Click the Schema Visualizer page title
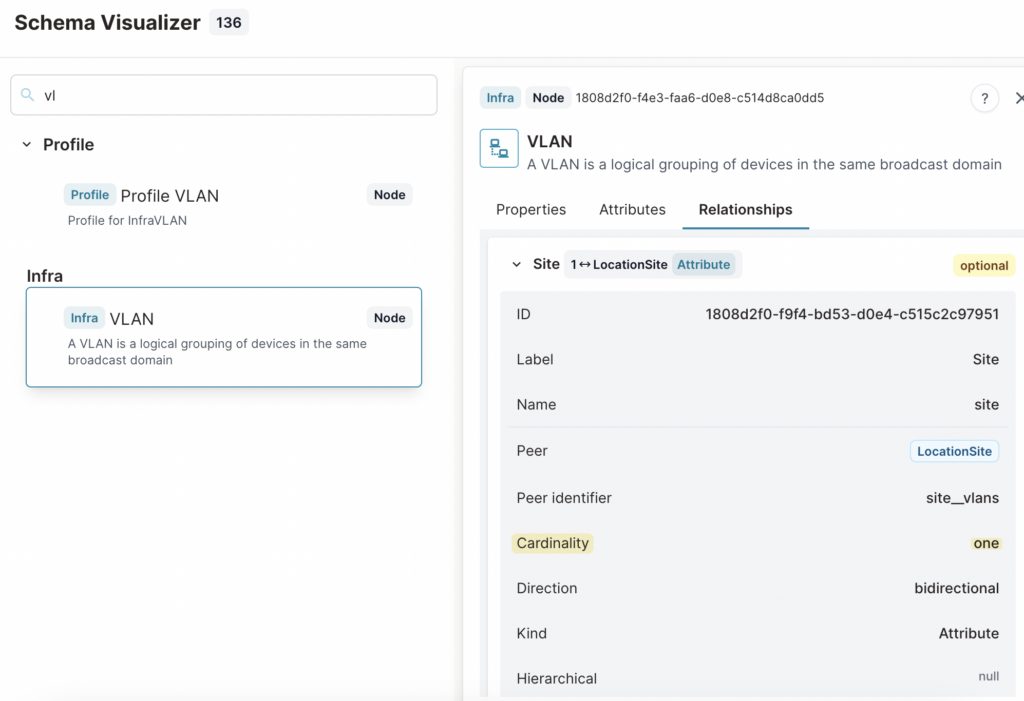1024x701 pixels. point(107,23)
